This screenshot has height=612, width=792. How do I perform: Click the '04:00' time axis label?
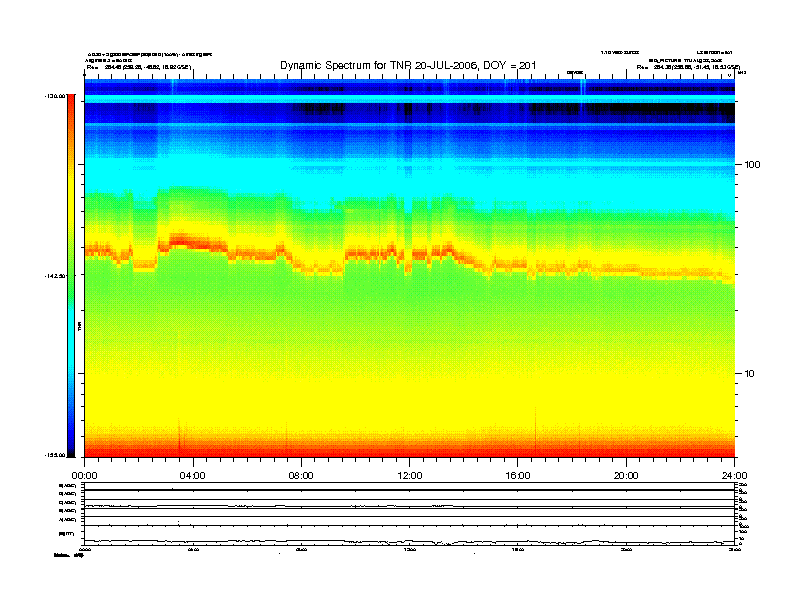pyautogui.click(x=192, y=476)
